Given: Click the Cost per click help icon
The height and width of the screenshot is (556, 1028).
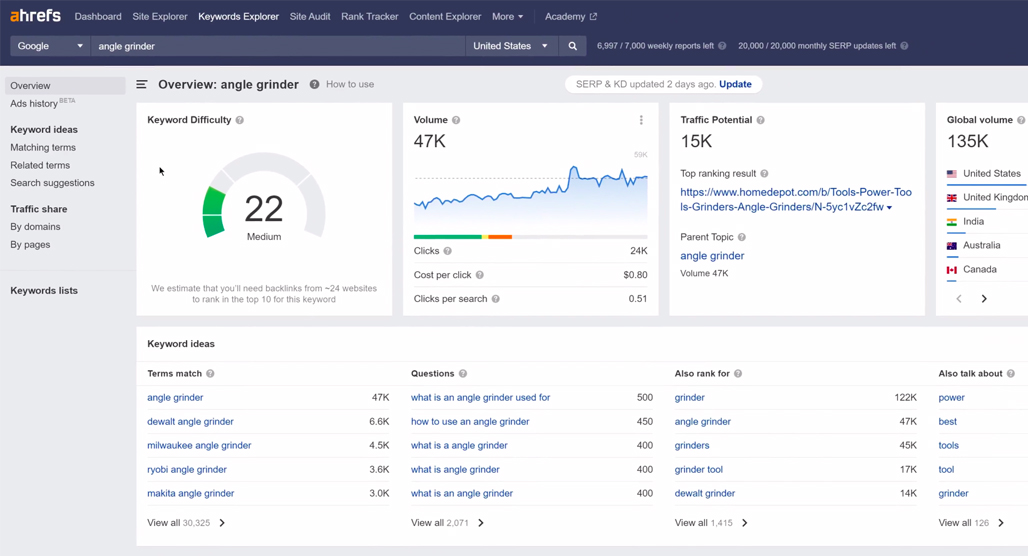Looking at the screenshot, I should (x=480, y=275).
